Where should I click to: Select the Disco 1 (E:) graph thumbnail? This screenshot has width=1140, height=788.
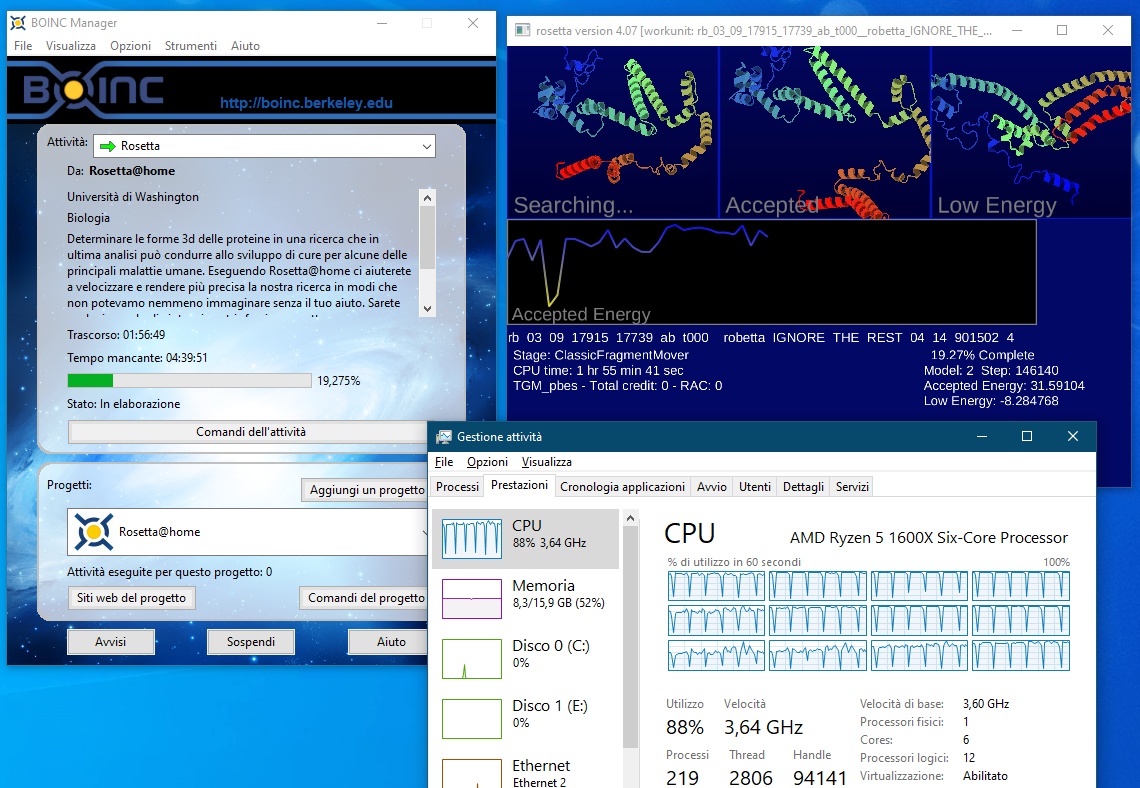click(472, 719)
